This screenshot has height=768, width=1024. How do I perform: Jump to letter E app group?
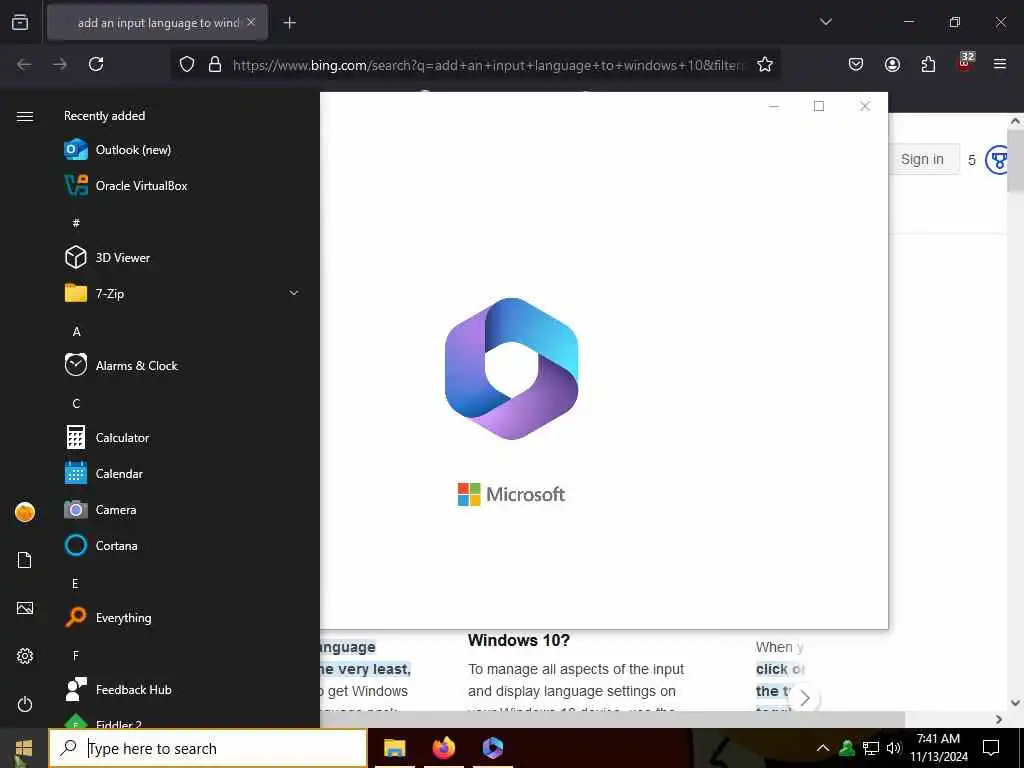(75, 584)
